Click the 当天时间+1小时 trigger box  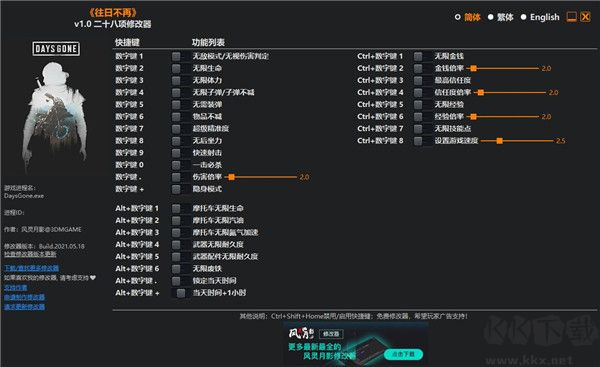point(181,293)
